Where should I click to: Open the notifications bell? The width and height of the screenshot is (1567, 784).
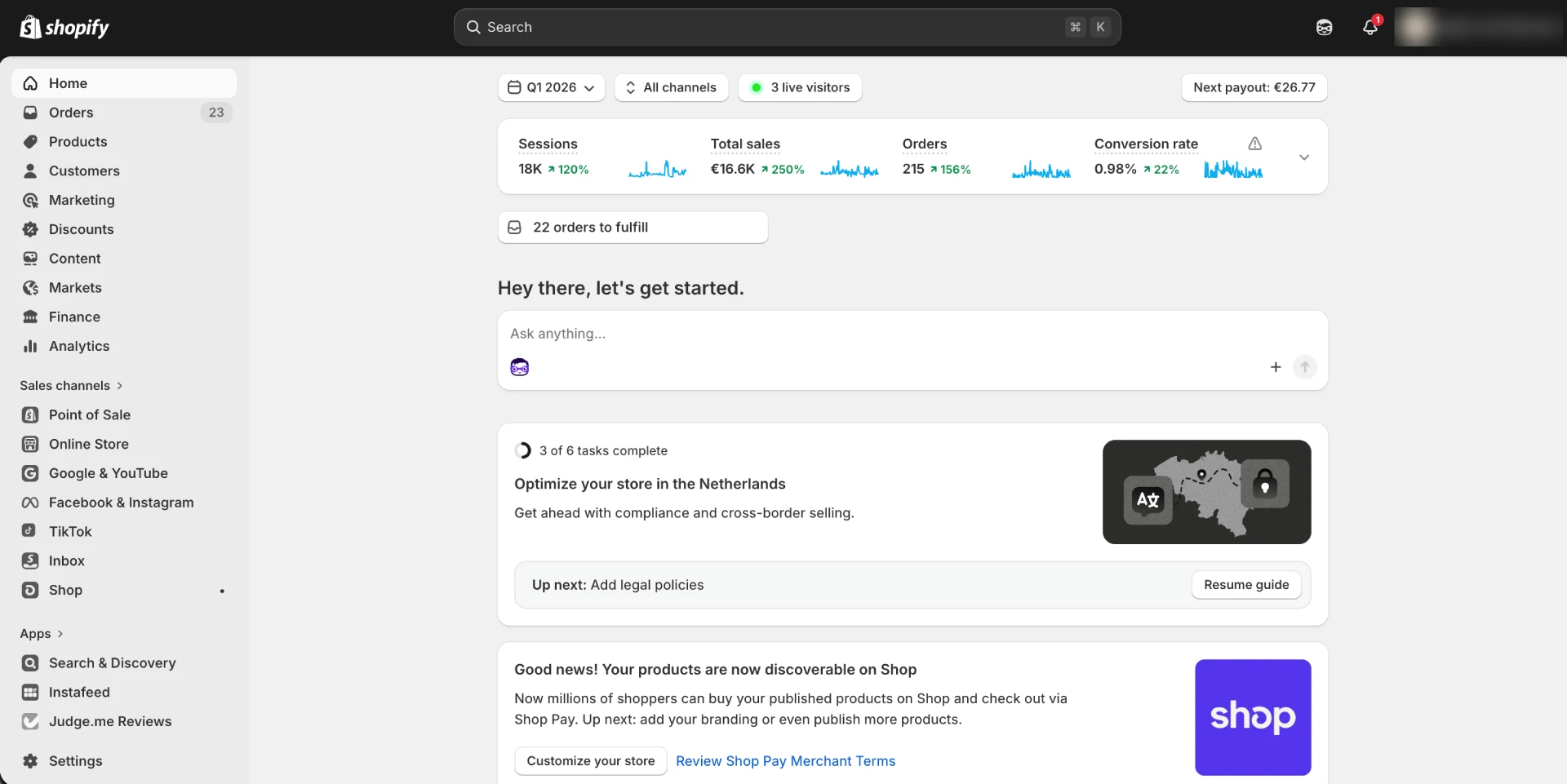pyautogui.click(x=1370, y=28)
